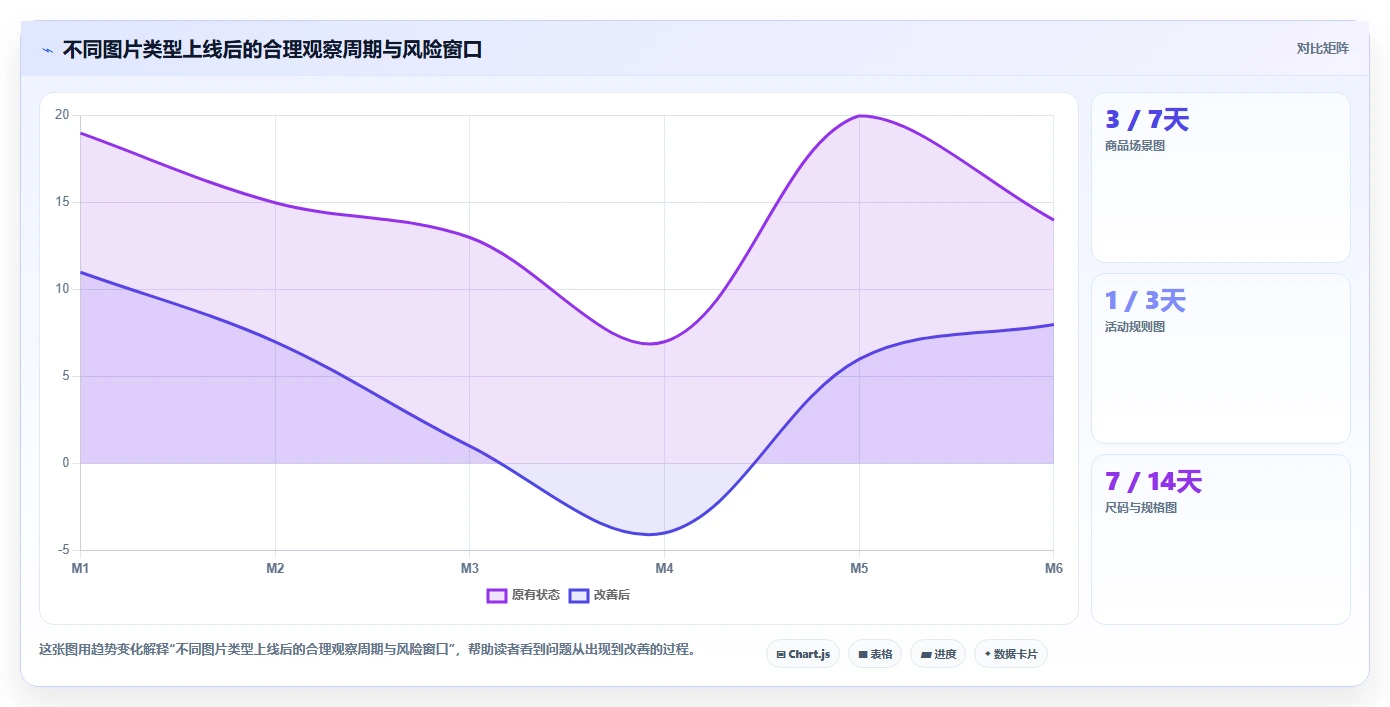Click the M6 axis label
This screenshot has width=1390, height=707.
click(1053, 568)
